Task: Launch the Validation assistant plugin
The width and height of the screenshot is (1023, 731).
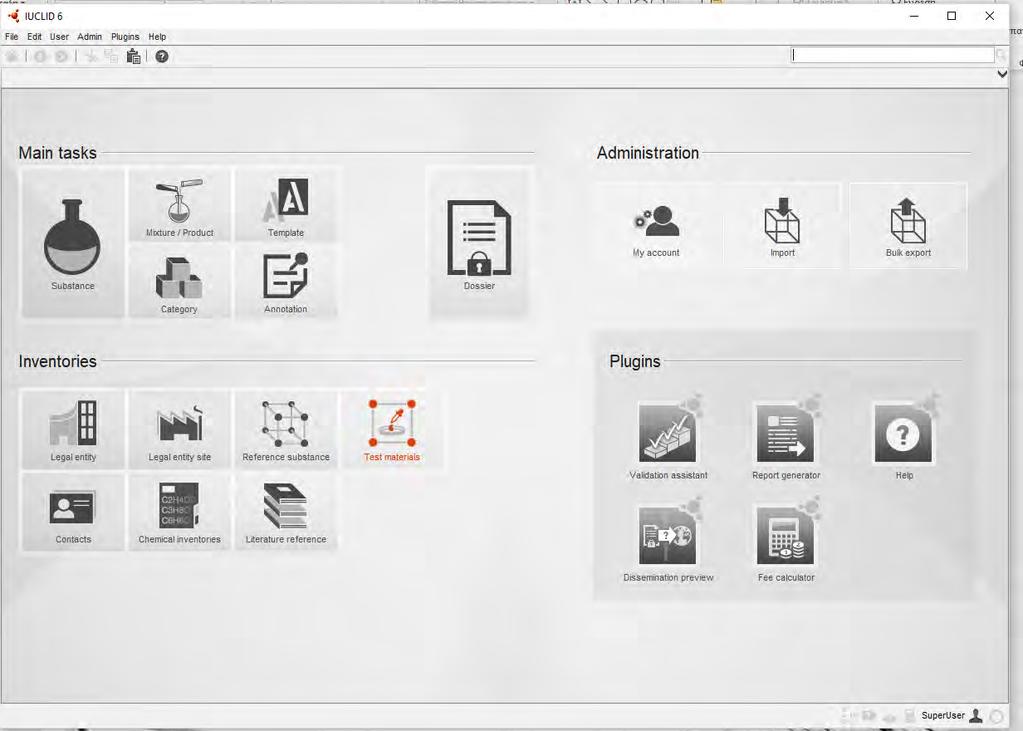Action: (x=668, y=437)
